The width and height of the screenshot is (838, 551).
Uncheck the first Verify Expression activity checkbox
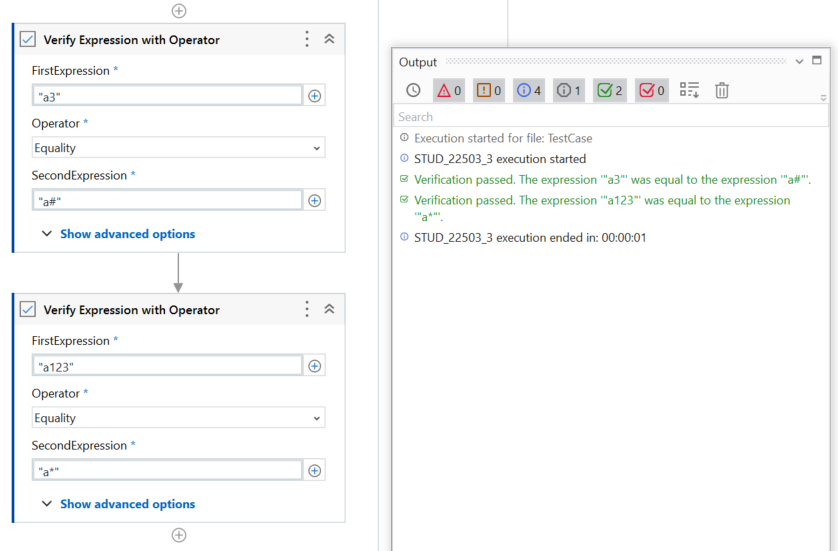click(x=28, y=40)
